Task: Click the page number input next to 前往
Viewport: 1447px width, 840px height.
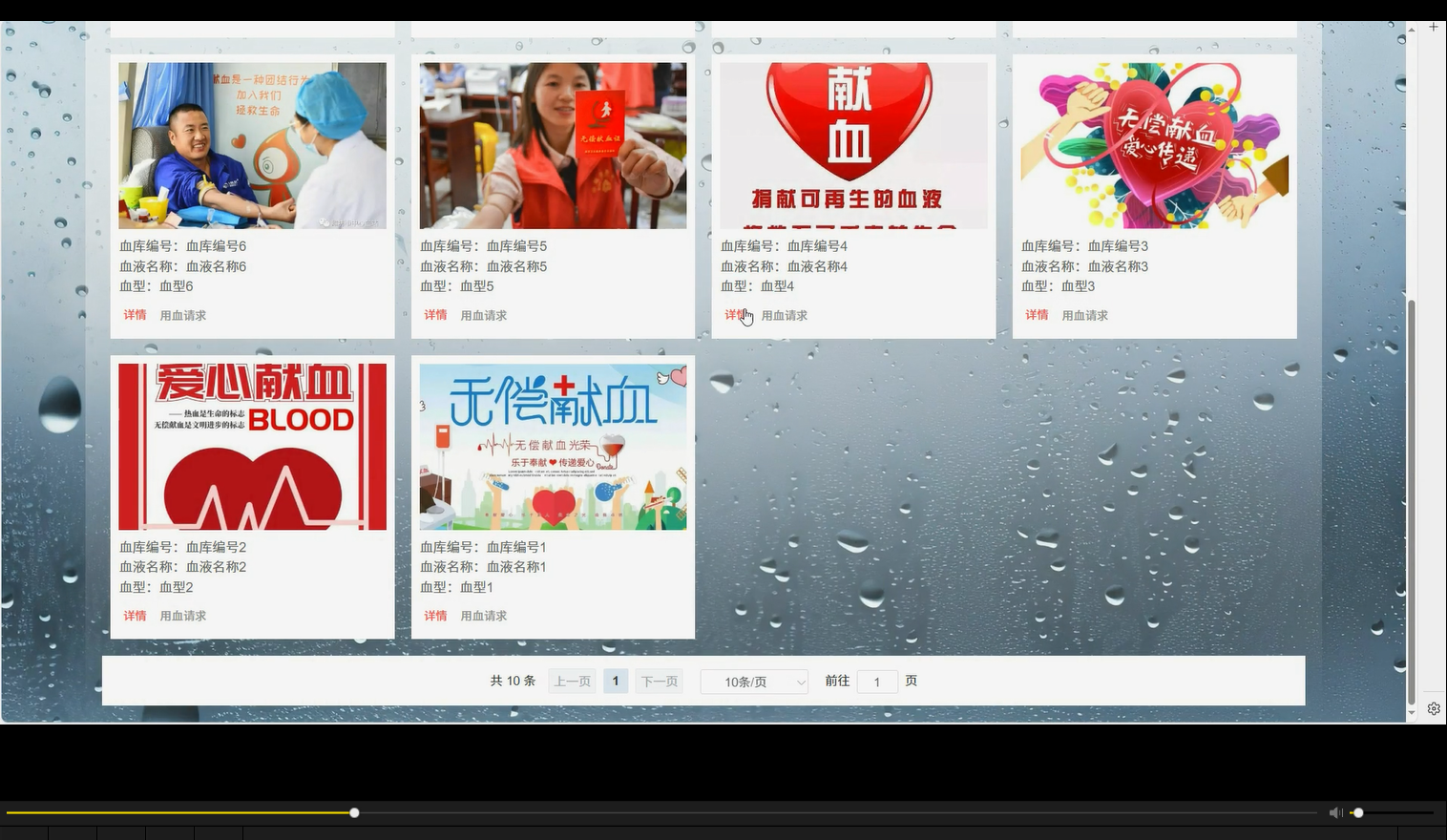Action: (x=876, y=682)
